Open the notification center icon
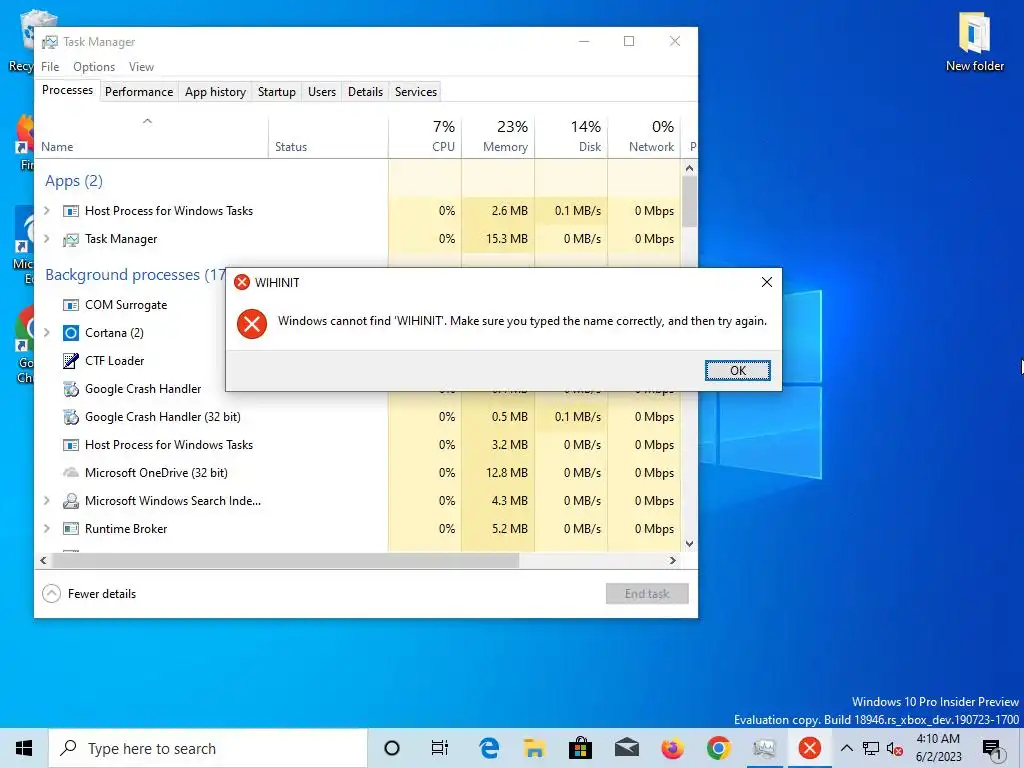Image resolution: width=1024 pixels, height=768 pixels. (x=992, y=749)
